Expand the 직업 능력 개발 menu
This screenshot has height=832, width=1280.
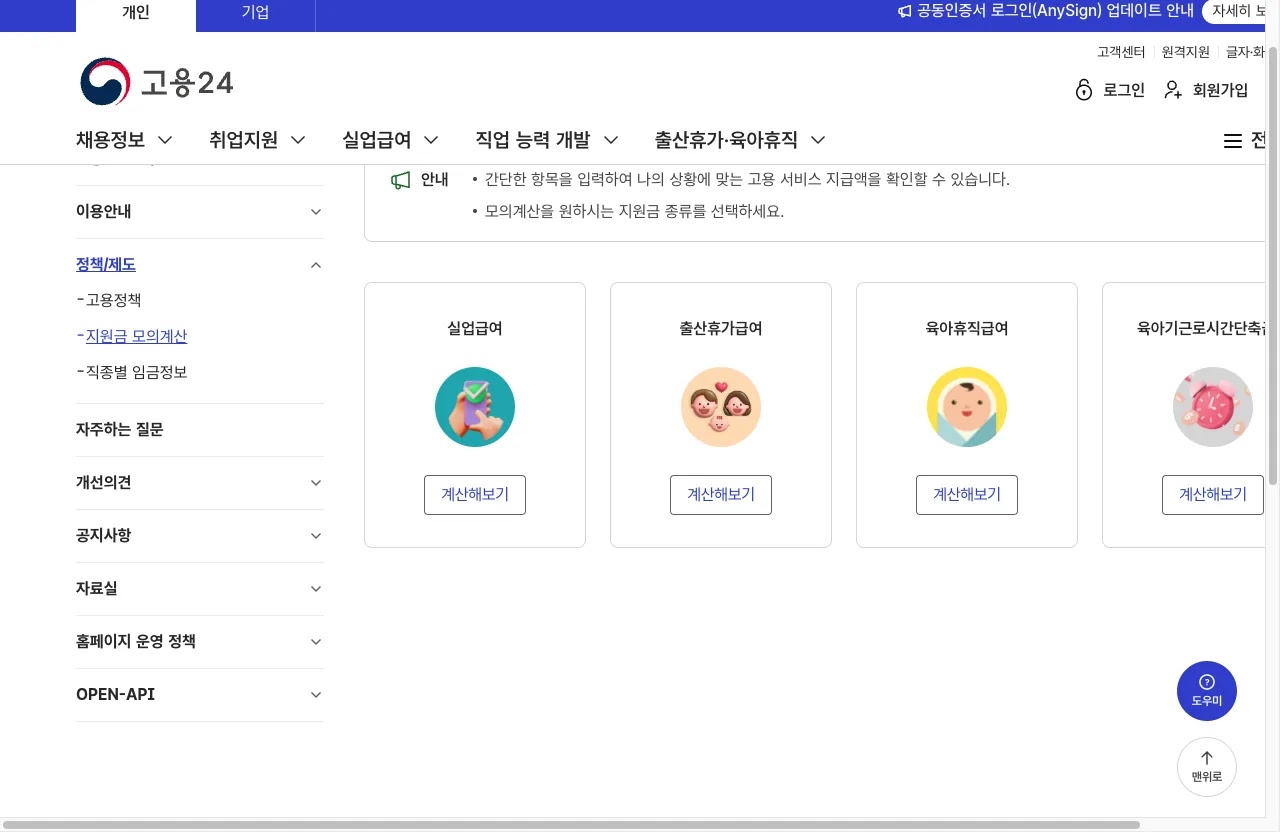(x=547, y=140)
